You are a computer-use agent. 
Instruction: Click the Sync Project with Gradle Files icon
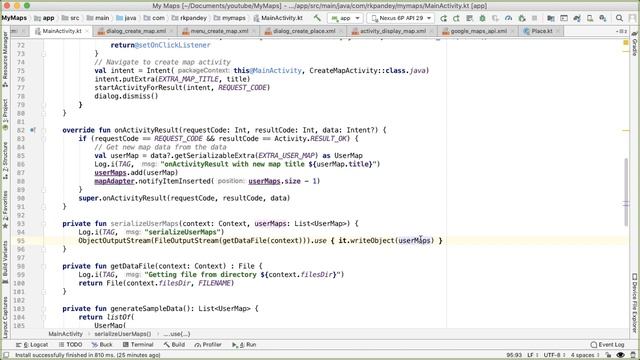click(577, 18)
